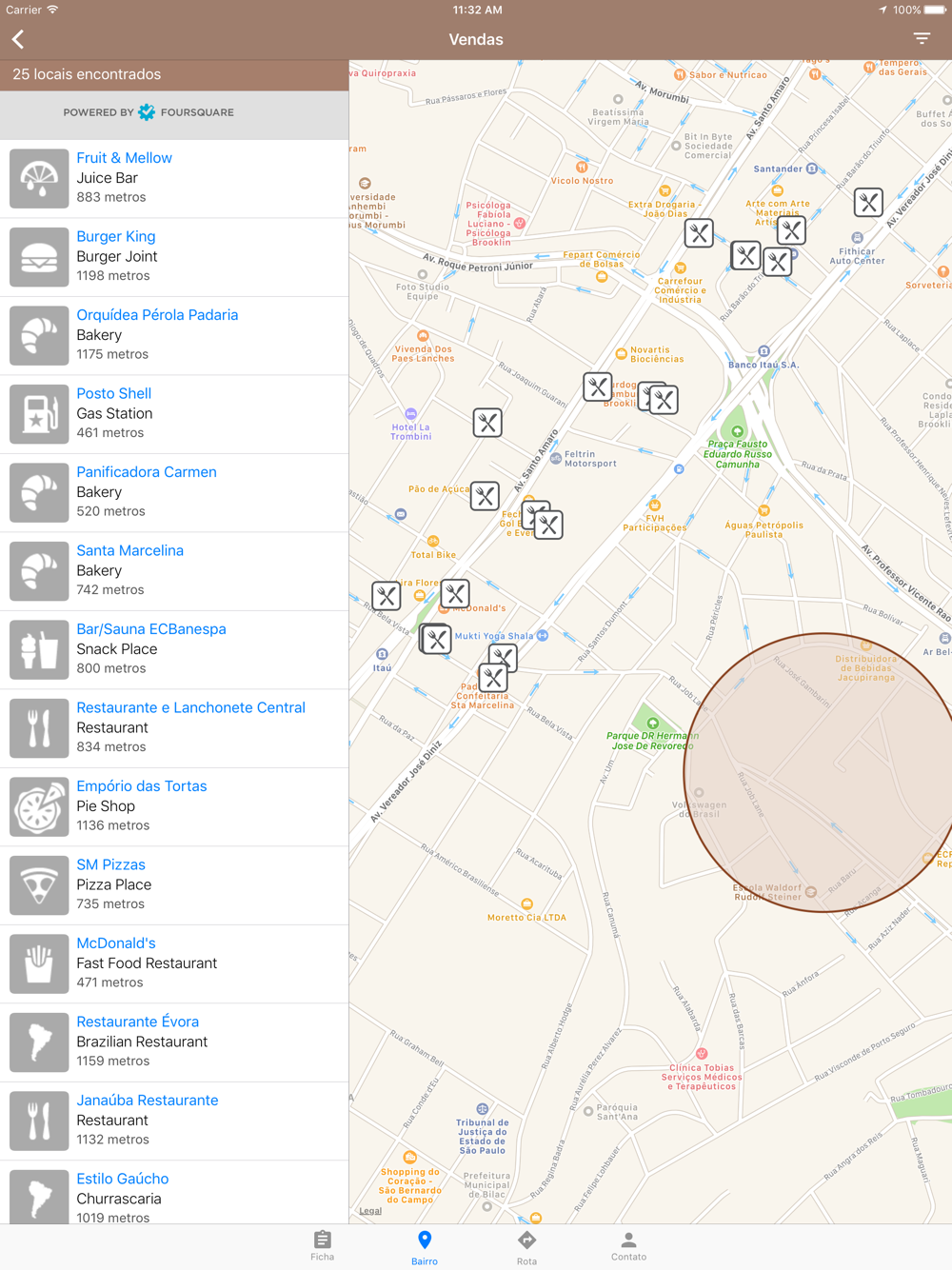Tap the Restaurante Évora Brazil icon
Viewport: 952px width, 1270px height.
(39, 1042)
